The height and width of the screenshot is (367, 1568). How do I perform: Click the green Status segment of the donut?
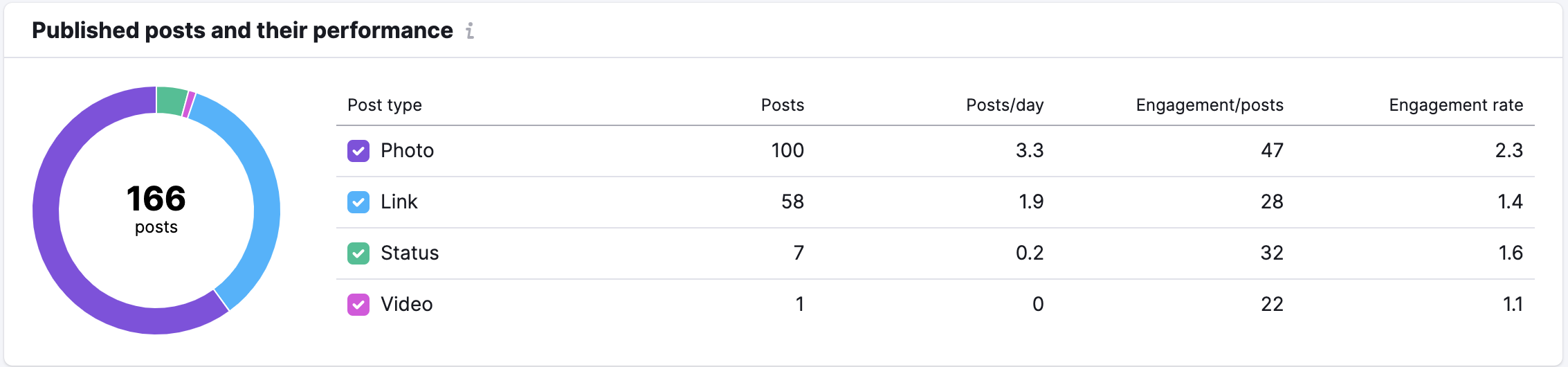click(x=171, y=101)
